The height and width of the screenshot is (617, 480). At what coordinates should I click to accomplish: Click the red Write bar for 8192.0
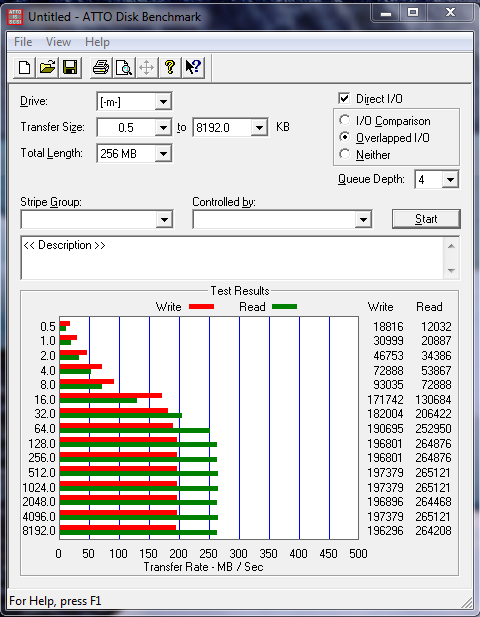coord(118,528)
